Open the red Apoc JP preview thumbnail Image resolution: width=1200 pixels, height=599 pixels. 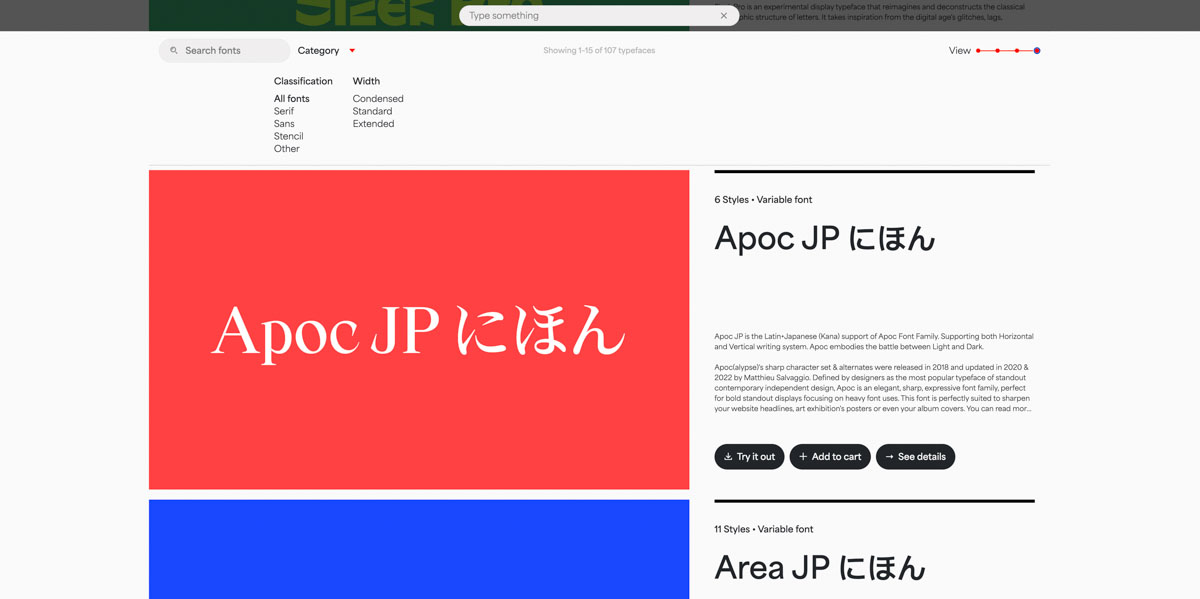[x=419, y=329]
